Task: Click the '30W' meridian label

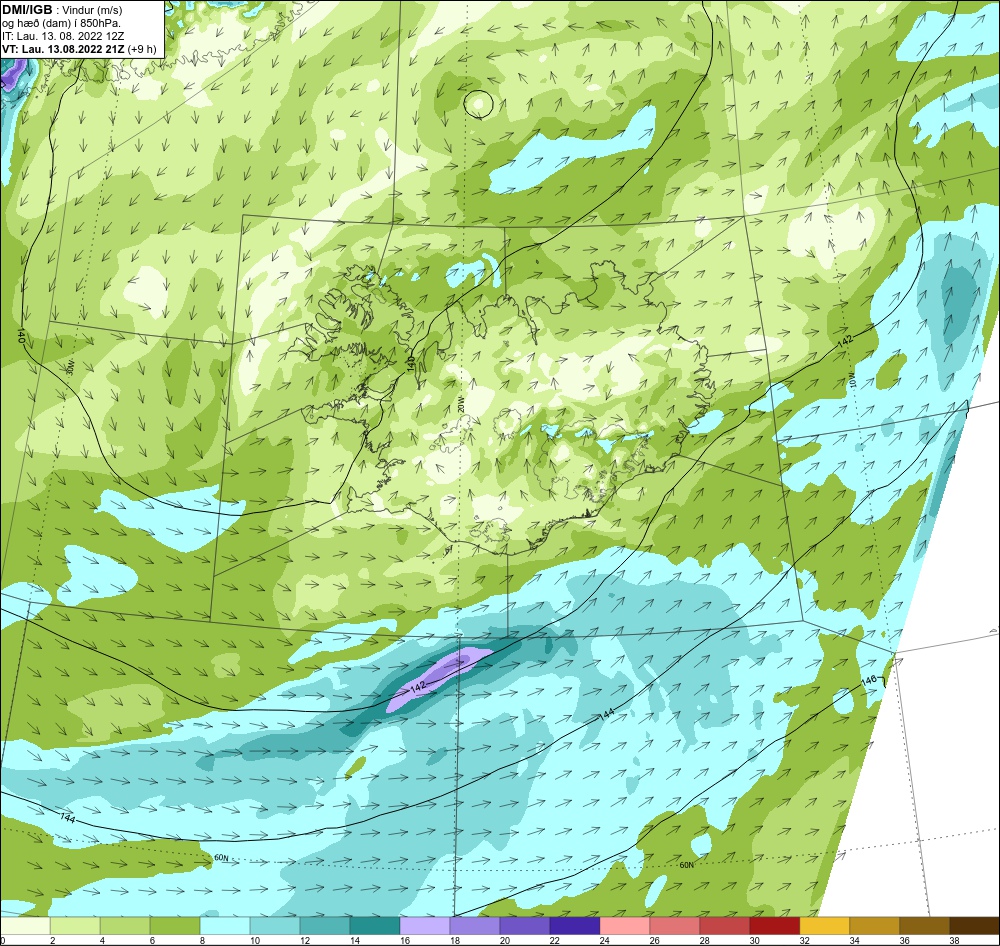Action: [70, 367]
